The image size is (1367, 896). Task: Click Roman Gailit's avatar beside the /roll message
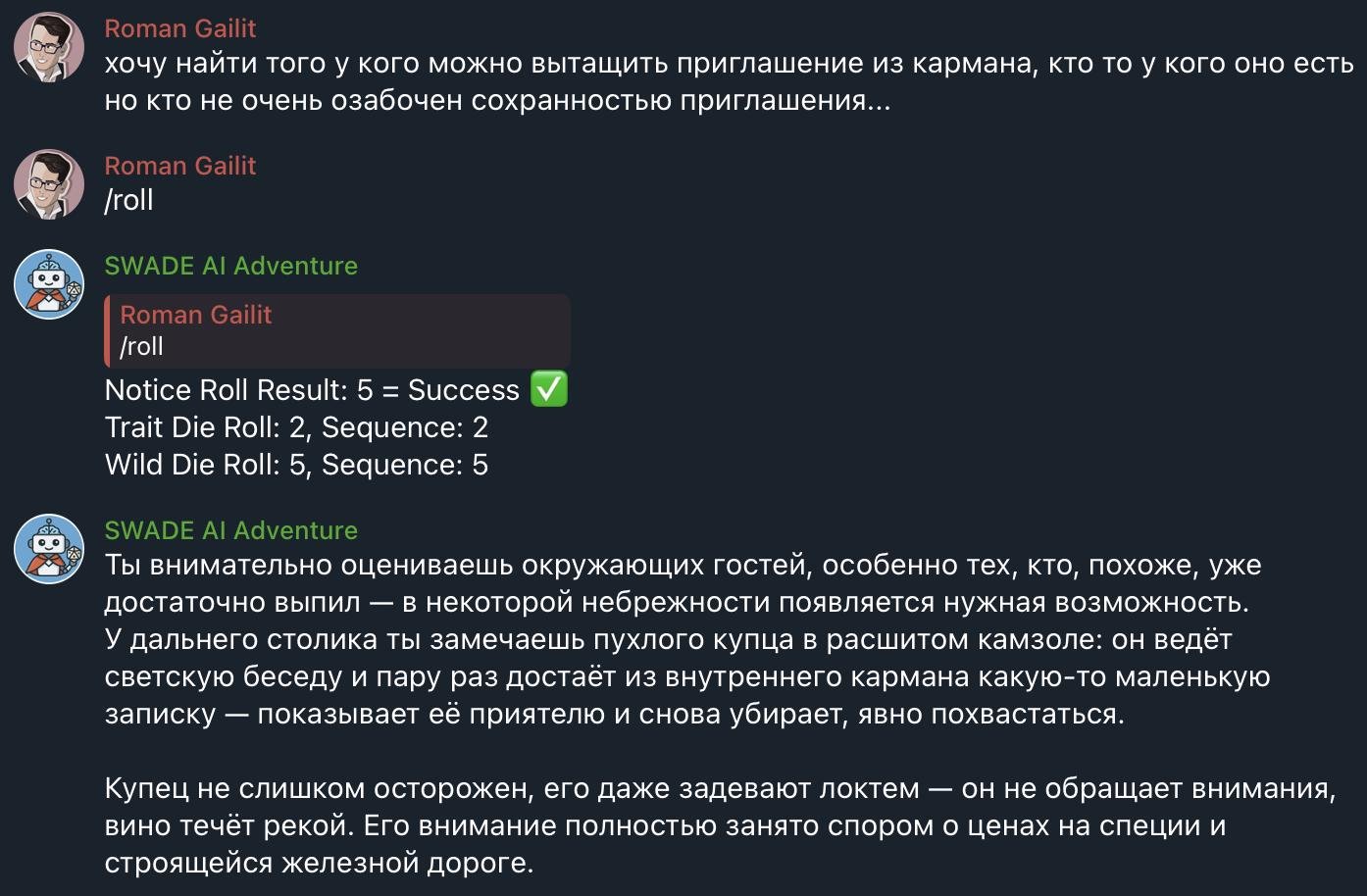[x=48, y=183]
